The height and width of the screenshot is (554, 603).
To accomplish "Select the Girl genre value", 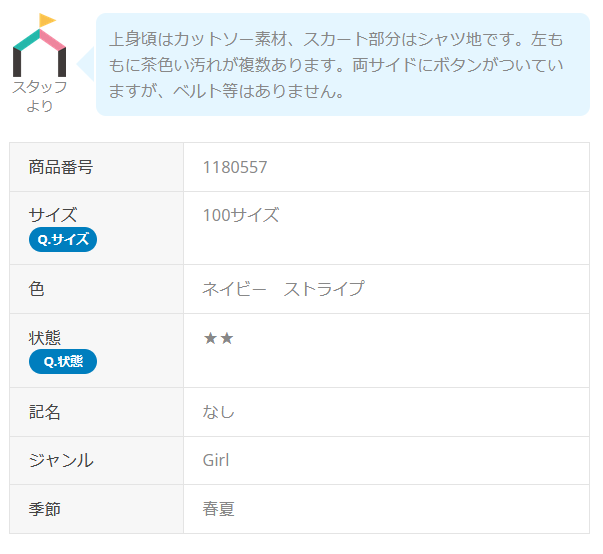I will coord(216,460).
